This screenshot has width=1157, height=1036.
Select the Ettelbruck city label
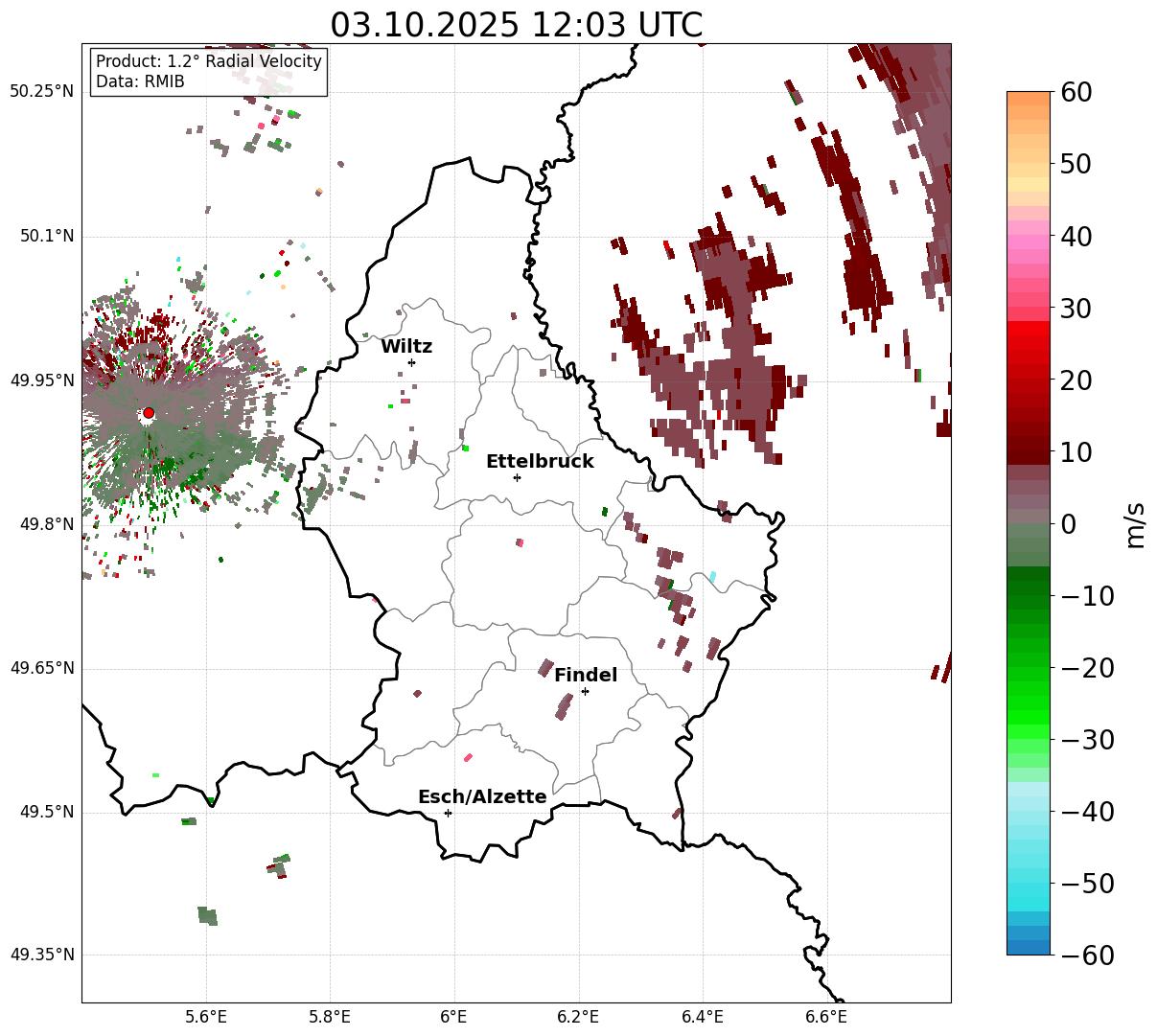[540, 461]
